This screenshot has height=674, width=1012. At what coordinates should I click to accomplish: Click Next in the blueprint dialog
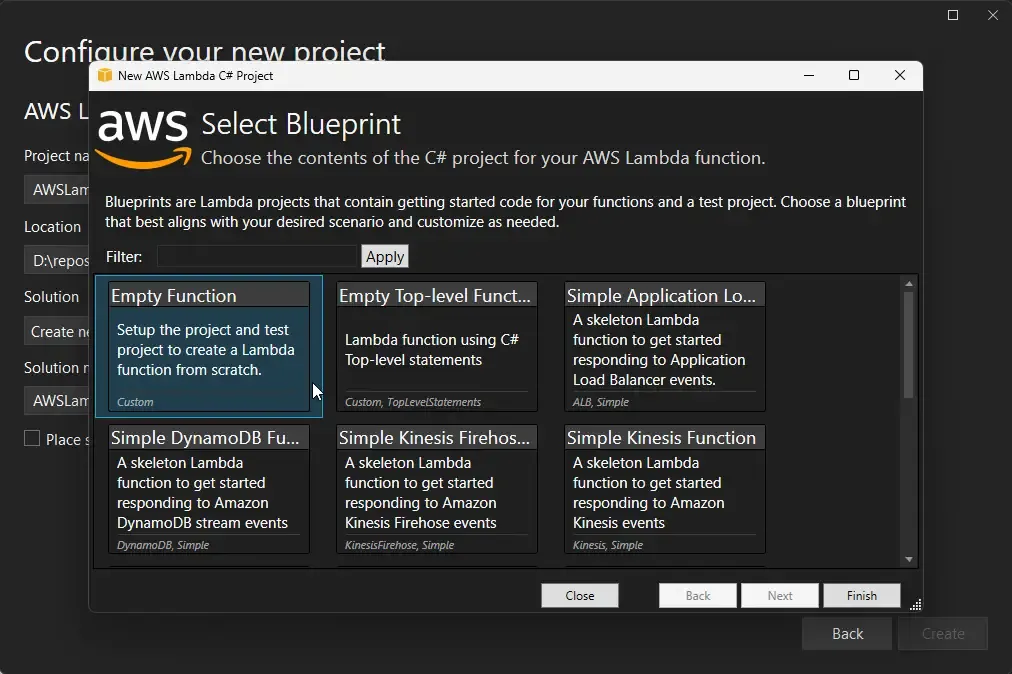pos(779,595)
